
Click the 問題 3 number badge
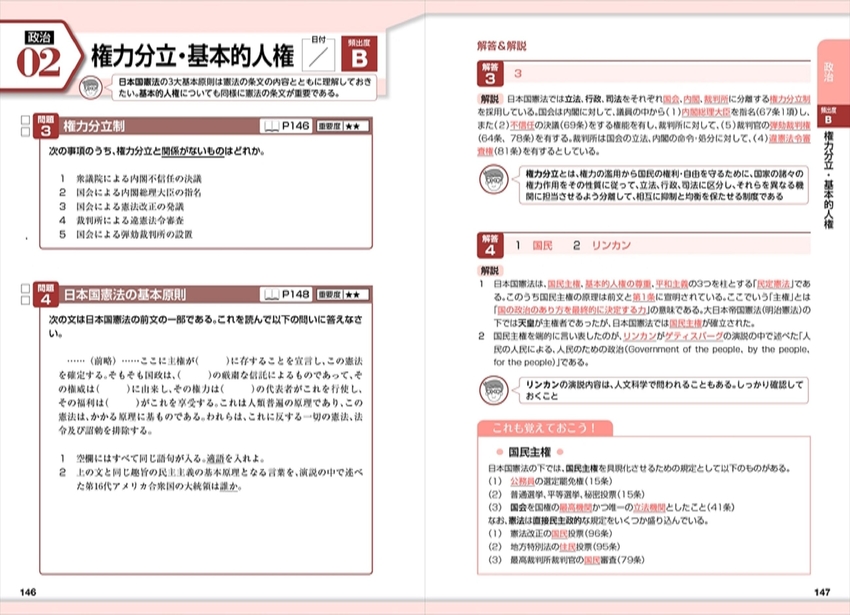[x=46, y=126]
